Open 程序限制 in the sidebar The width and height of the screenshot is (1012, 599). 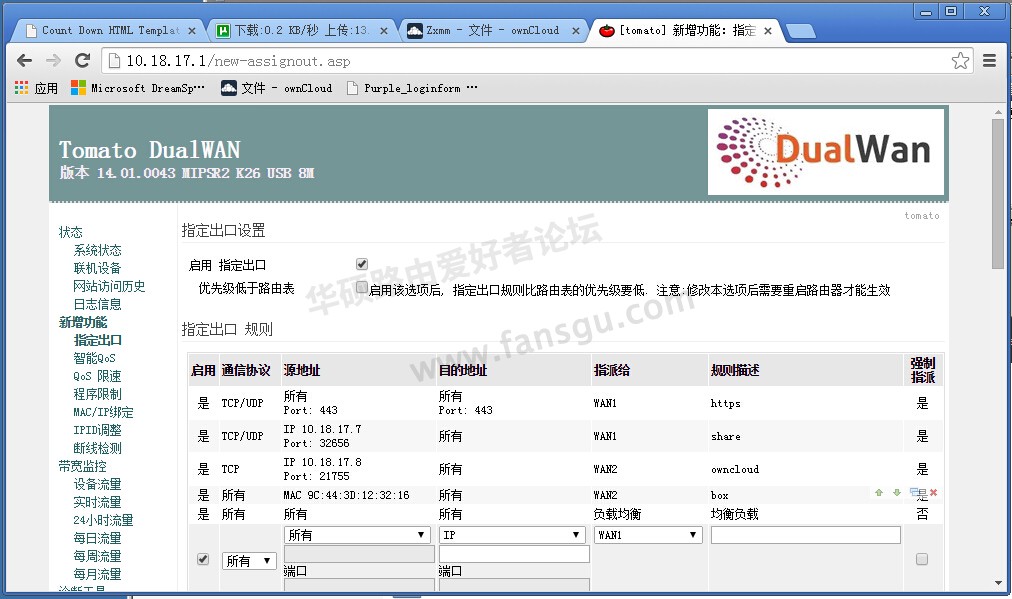click(x=97, y=394)
